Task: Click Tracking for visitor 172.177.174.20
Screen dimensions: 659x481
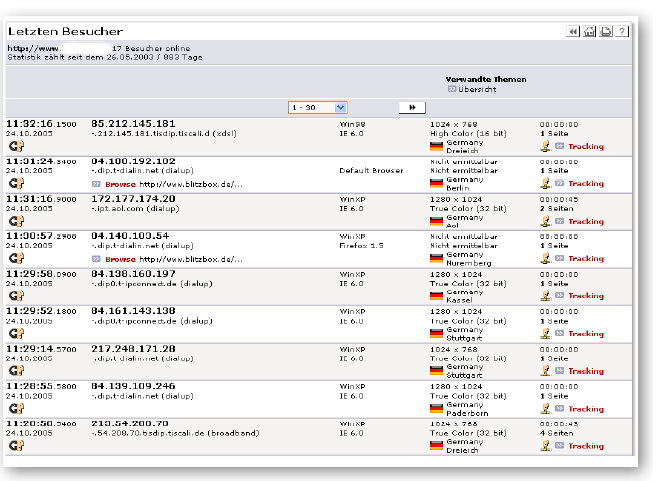Action: coord(586,221)
